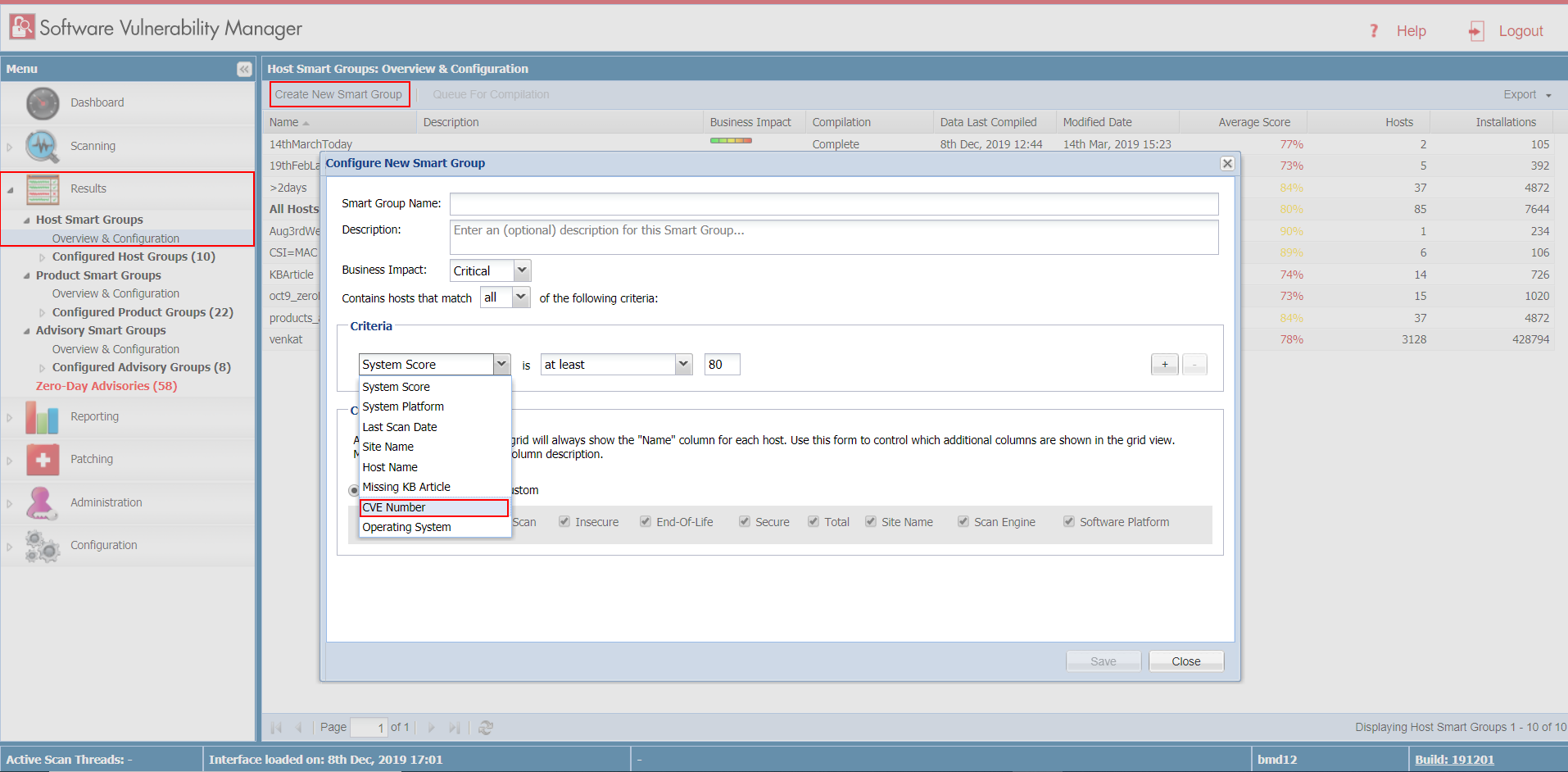Click the Smart Group Name field
The image size is (1568, 772).
pyautogui.click(x=834, y=203)
